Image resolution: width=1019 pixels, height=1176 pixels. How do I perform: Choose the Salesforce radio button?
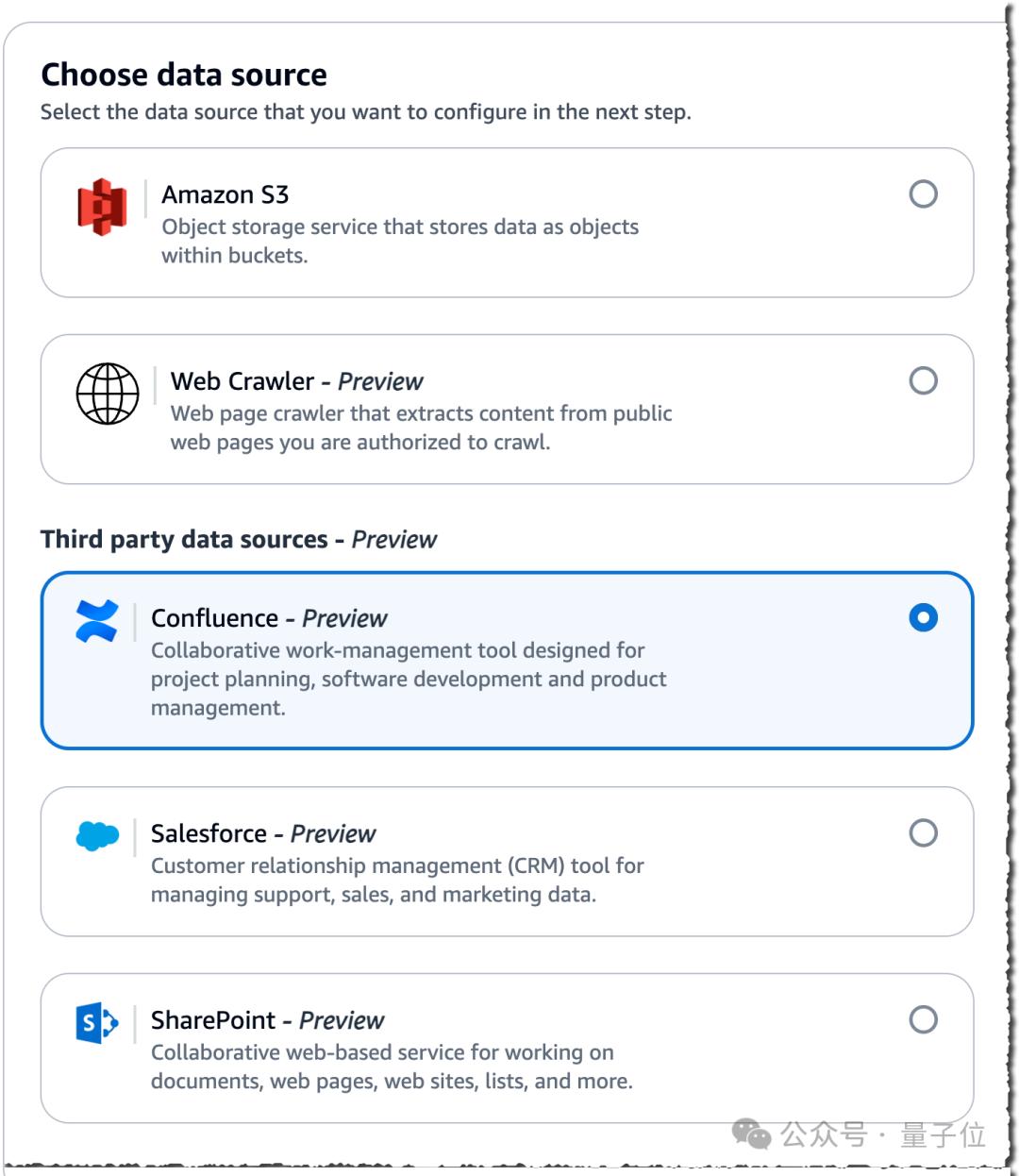click(923, 832)
